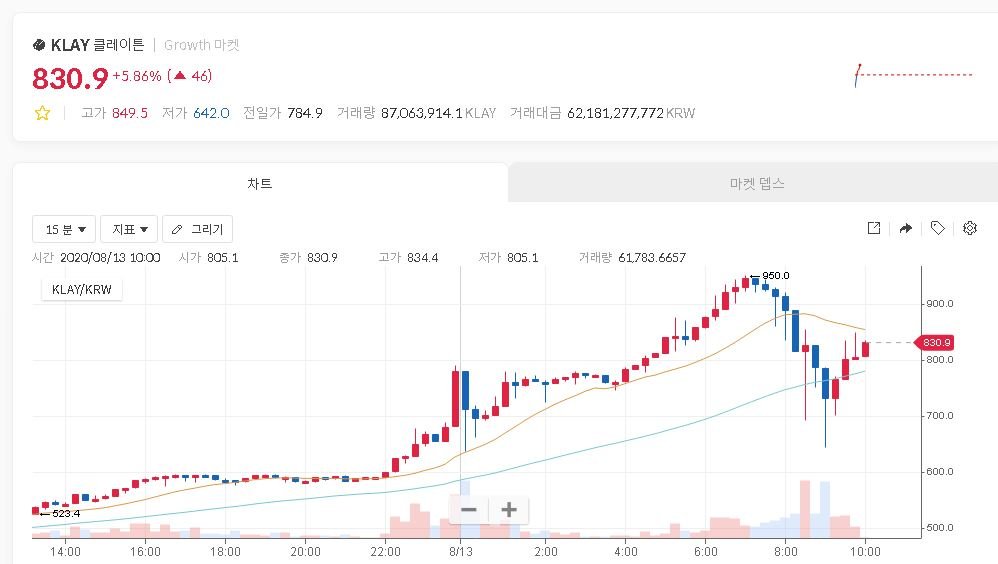The image size is (998, 564).
Task: Open the 15분 time interval dropdown
Action: 64,229
